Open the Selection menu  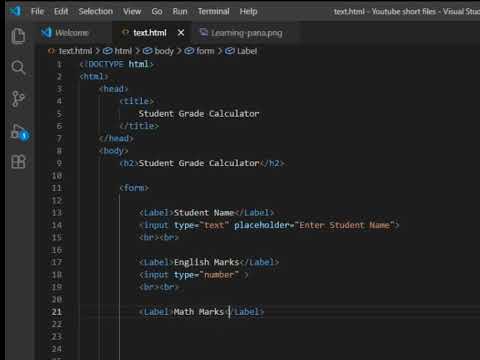click(96, 12)
